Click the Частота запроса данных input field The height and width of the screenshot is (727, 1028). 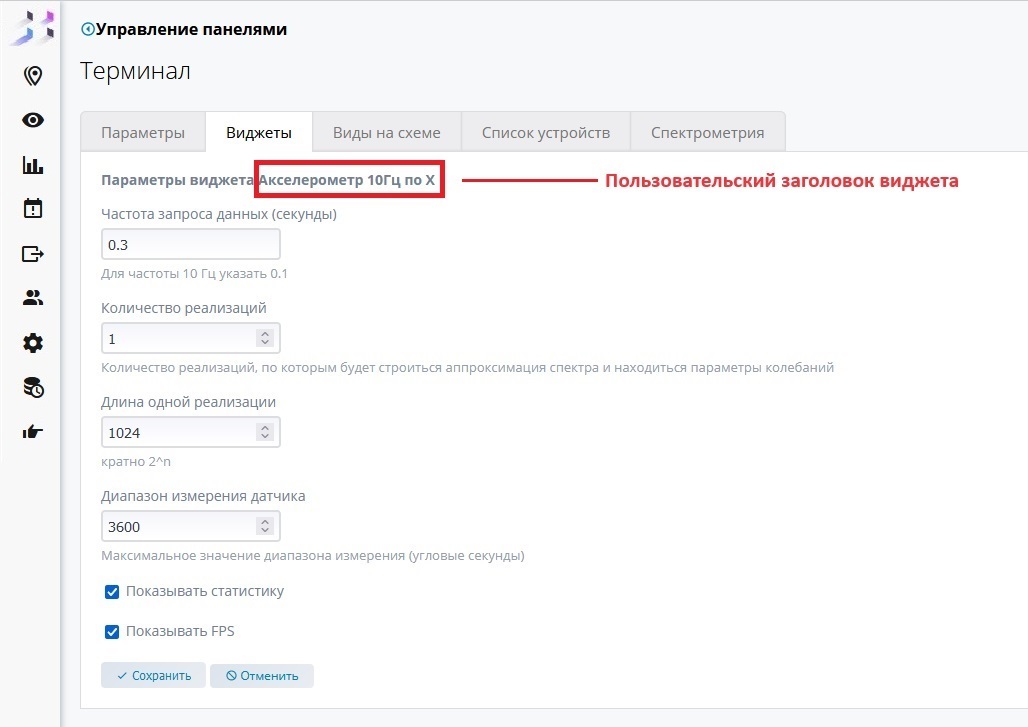(190, 245)
